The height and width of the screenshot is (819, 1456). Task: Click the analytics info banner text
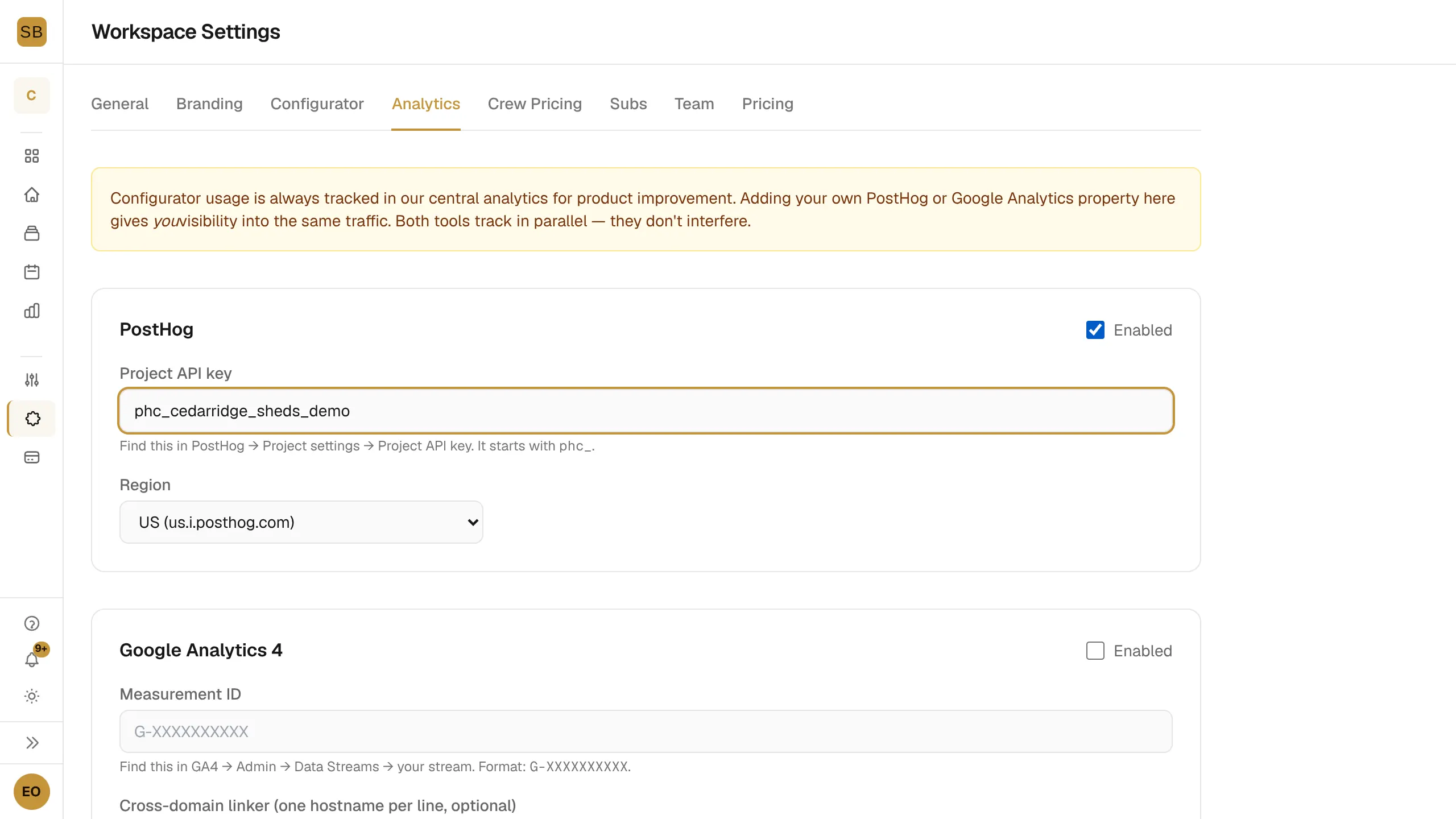click(643, 209)
